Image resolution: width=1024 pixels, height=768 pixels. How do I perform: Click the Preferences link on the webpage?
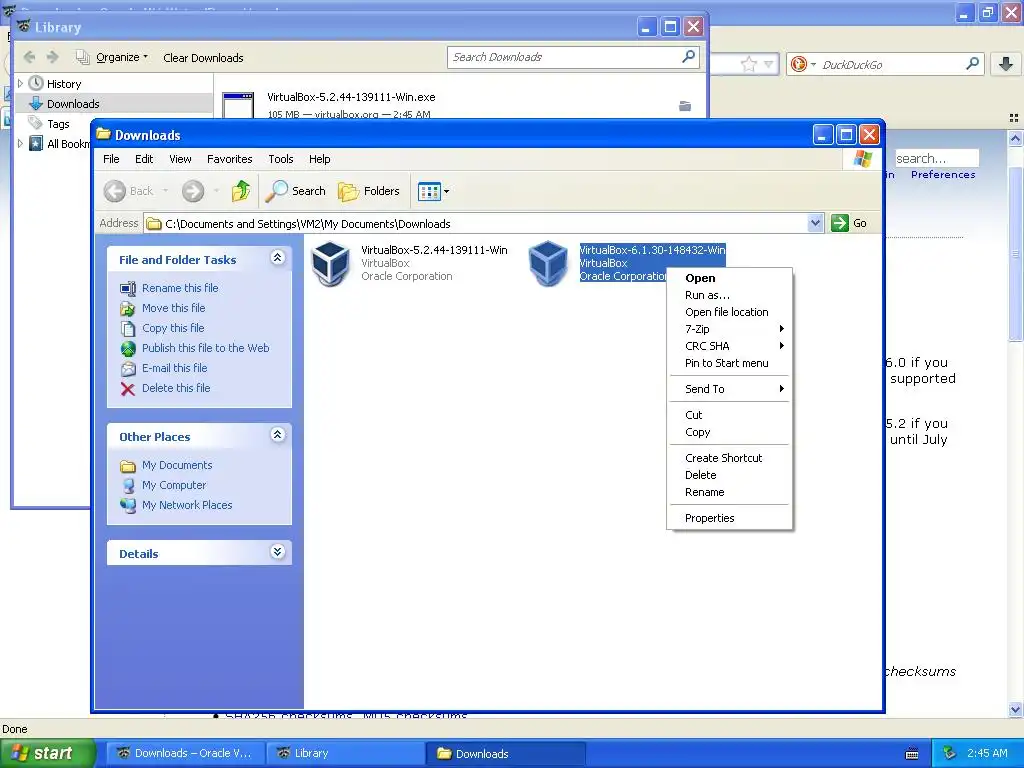[943, 175]
